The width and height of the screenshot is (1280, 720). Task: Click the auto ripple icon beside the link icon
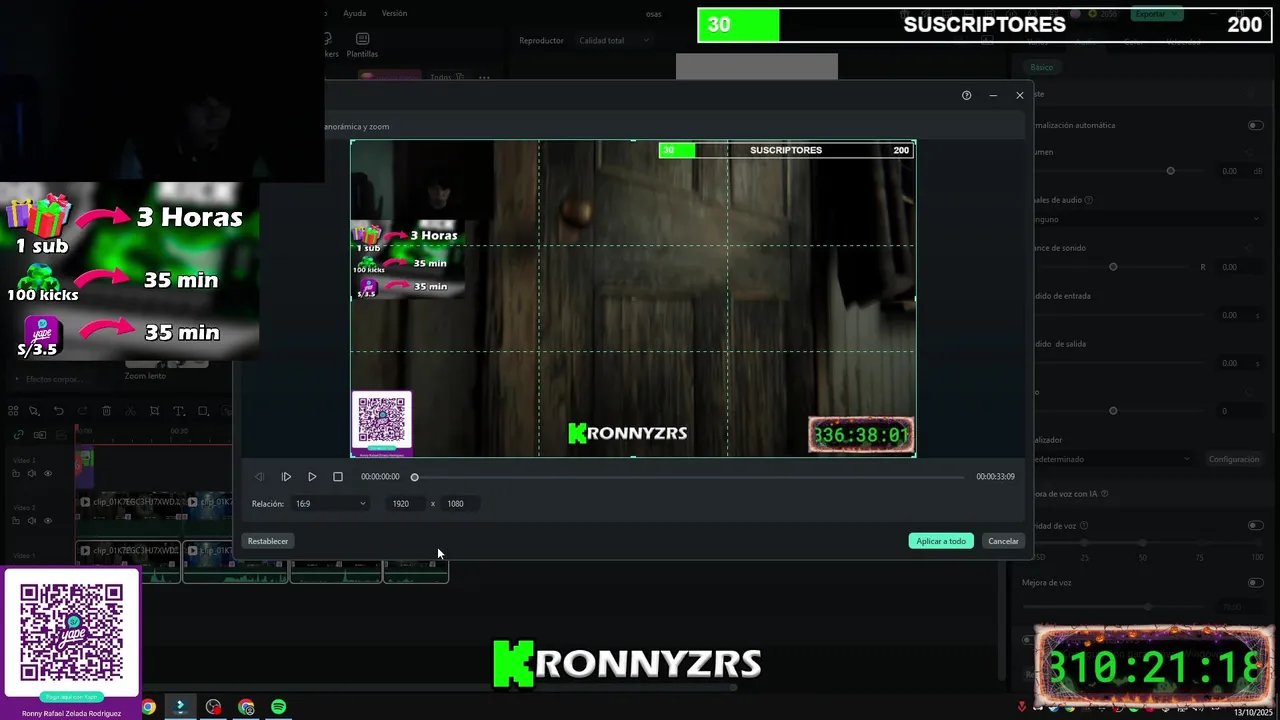(x=40, y=435)
